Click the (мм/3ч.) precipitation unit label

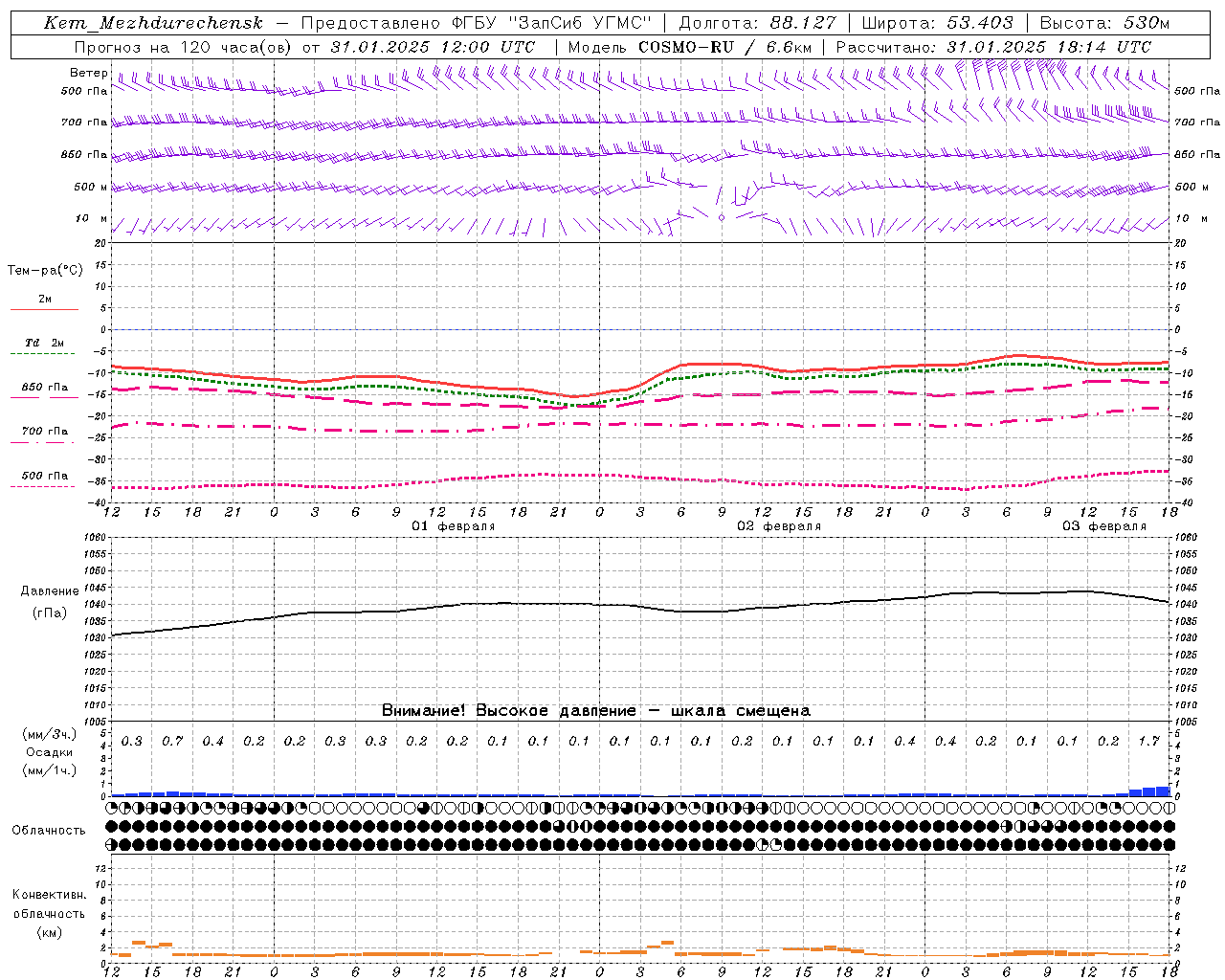click(50, 734)
